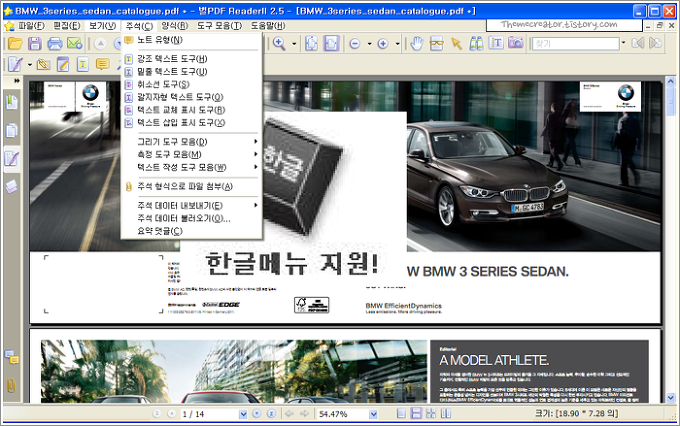Select the Hand pan tool

click(x=417, y=43)
